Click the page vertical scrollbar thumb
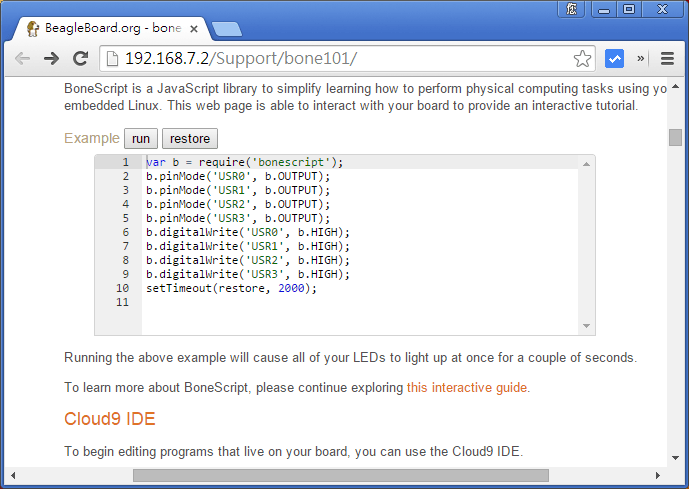This screenshot has height=489, width=689. [675, 138]
